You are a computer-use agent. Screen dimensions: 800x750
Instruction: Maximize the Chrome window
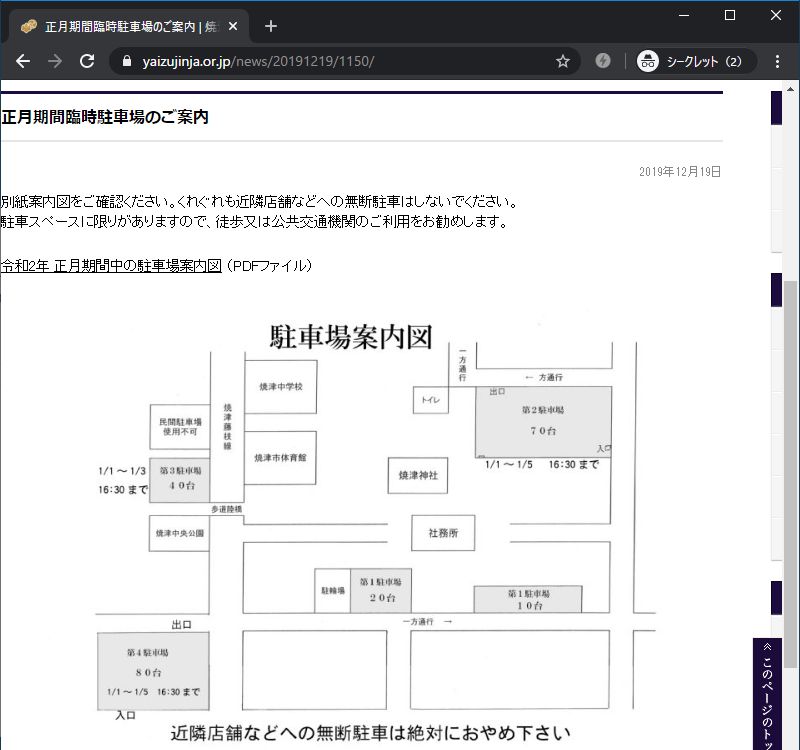(730, 14)
